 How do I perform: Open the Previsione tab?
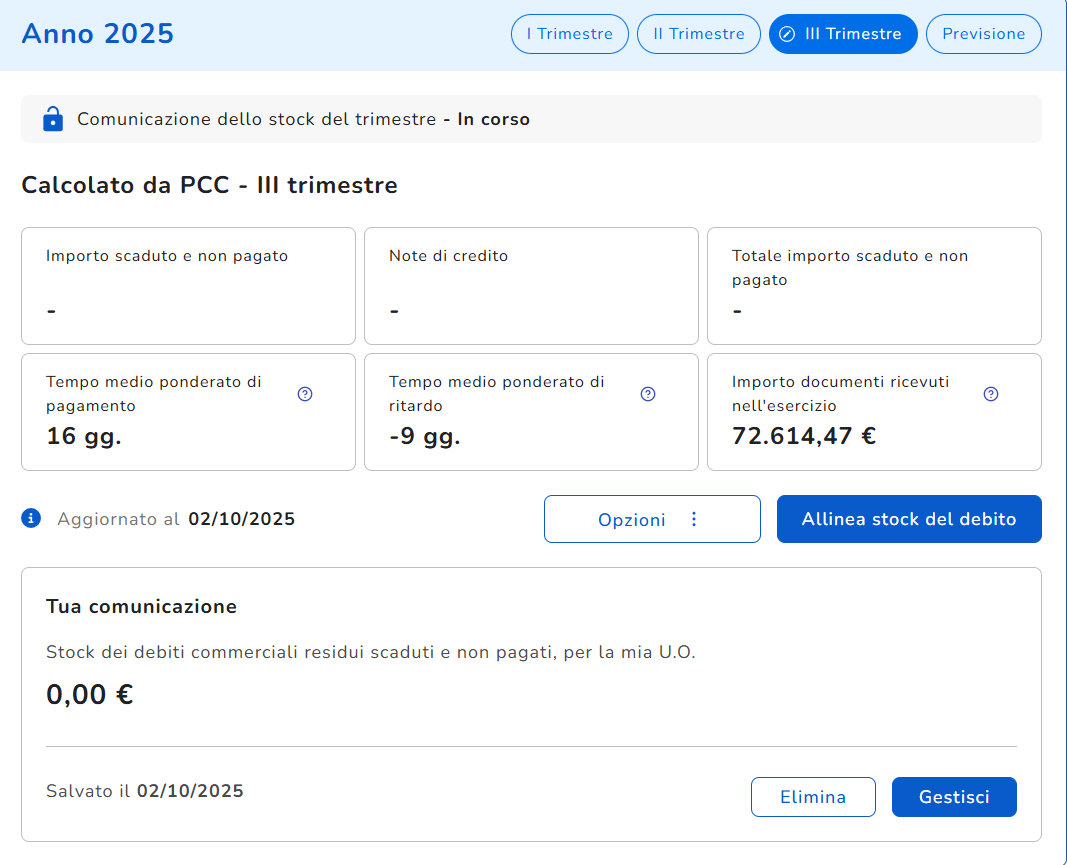click(x=983, y=34)
